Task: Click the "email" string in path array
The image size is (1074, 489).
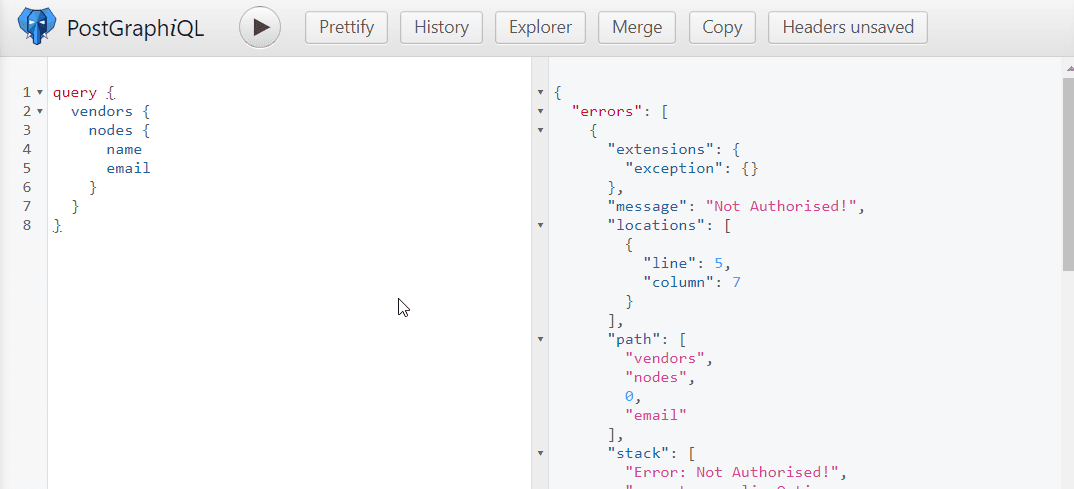Action: pos(656,414)
